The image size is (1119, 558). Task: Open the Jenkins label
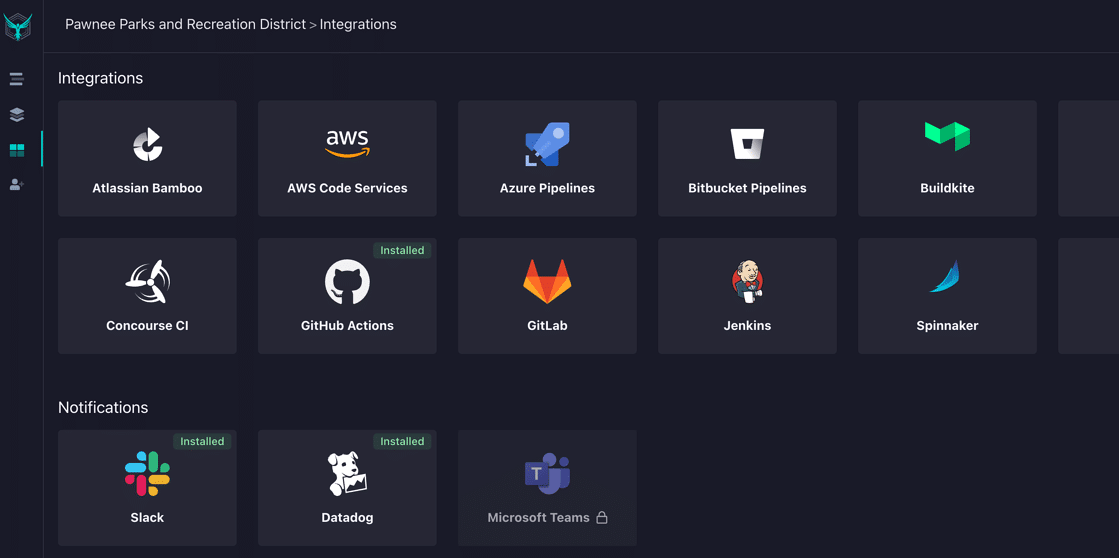(747, 325)
